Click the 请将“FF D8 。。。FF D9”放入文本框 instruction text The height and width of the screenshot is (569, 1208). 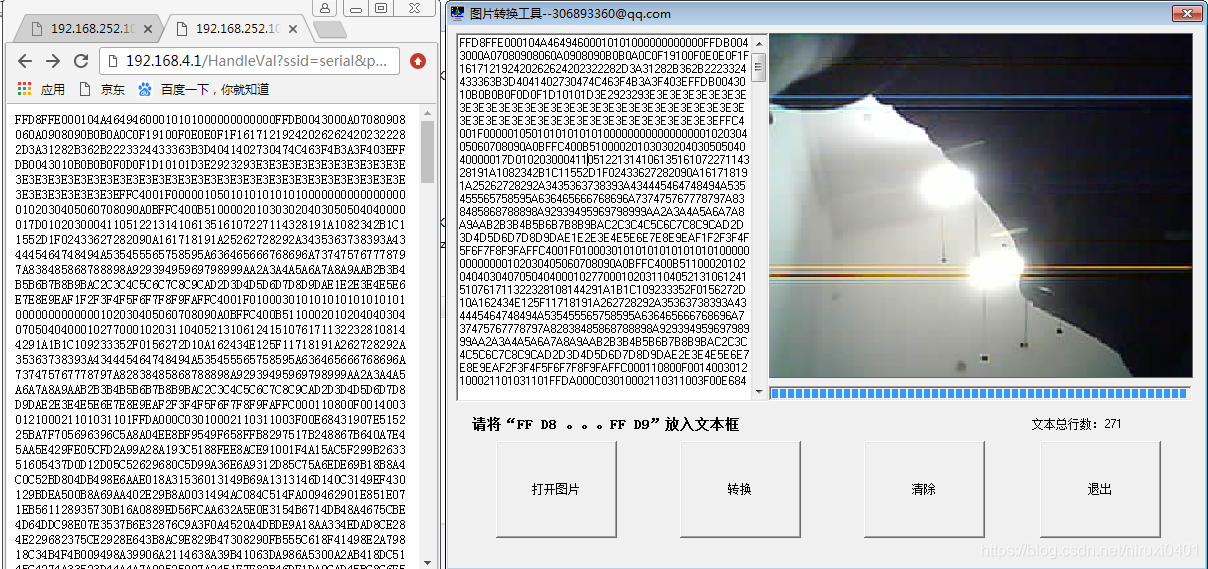(605, 425)
